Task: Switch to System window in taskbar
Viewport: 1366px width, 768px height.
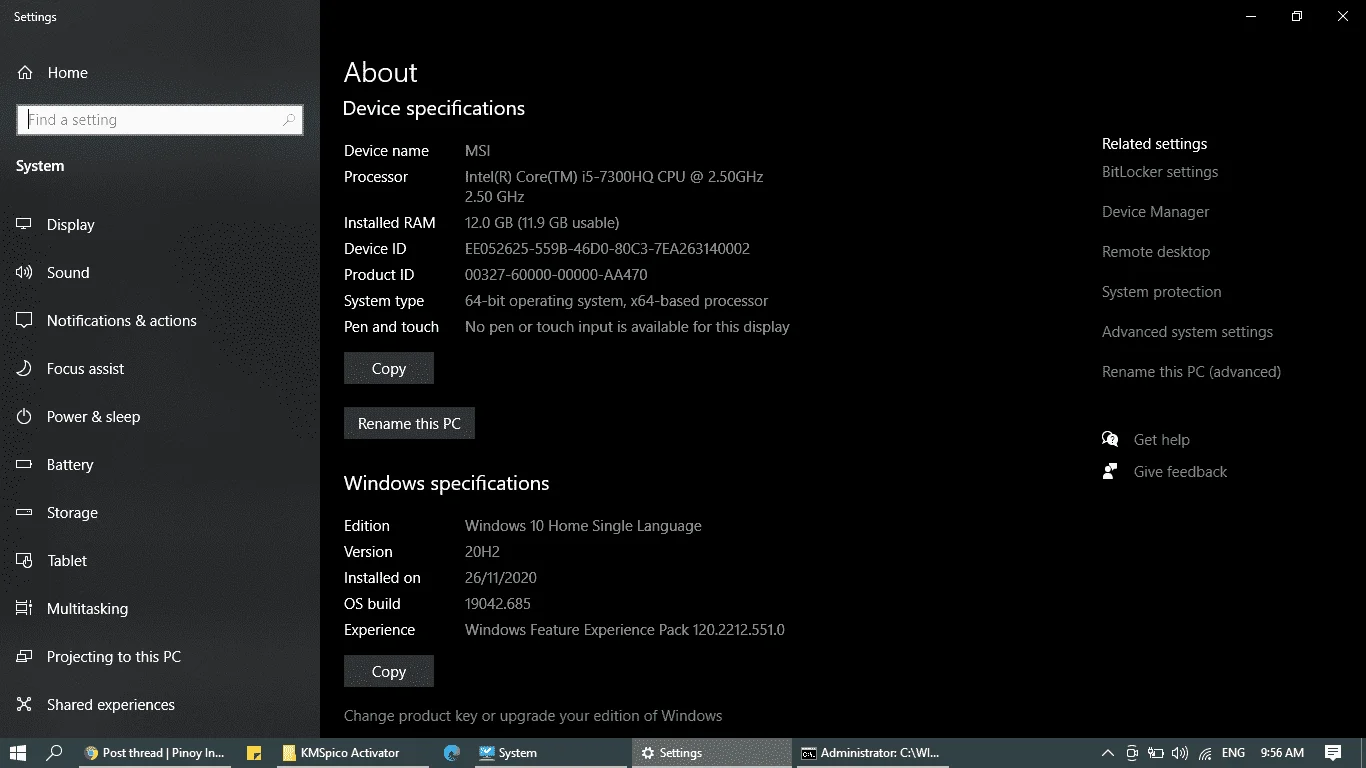Action: [549, 753]
